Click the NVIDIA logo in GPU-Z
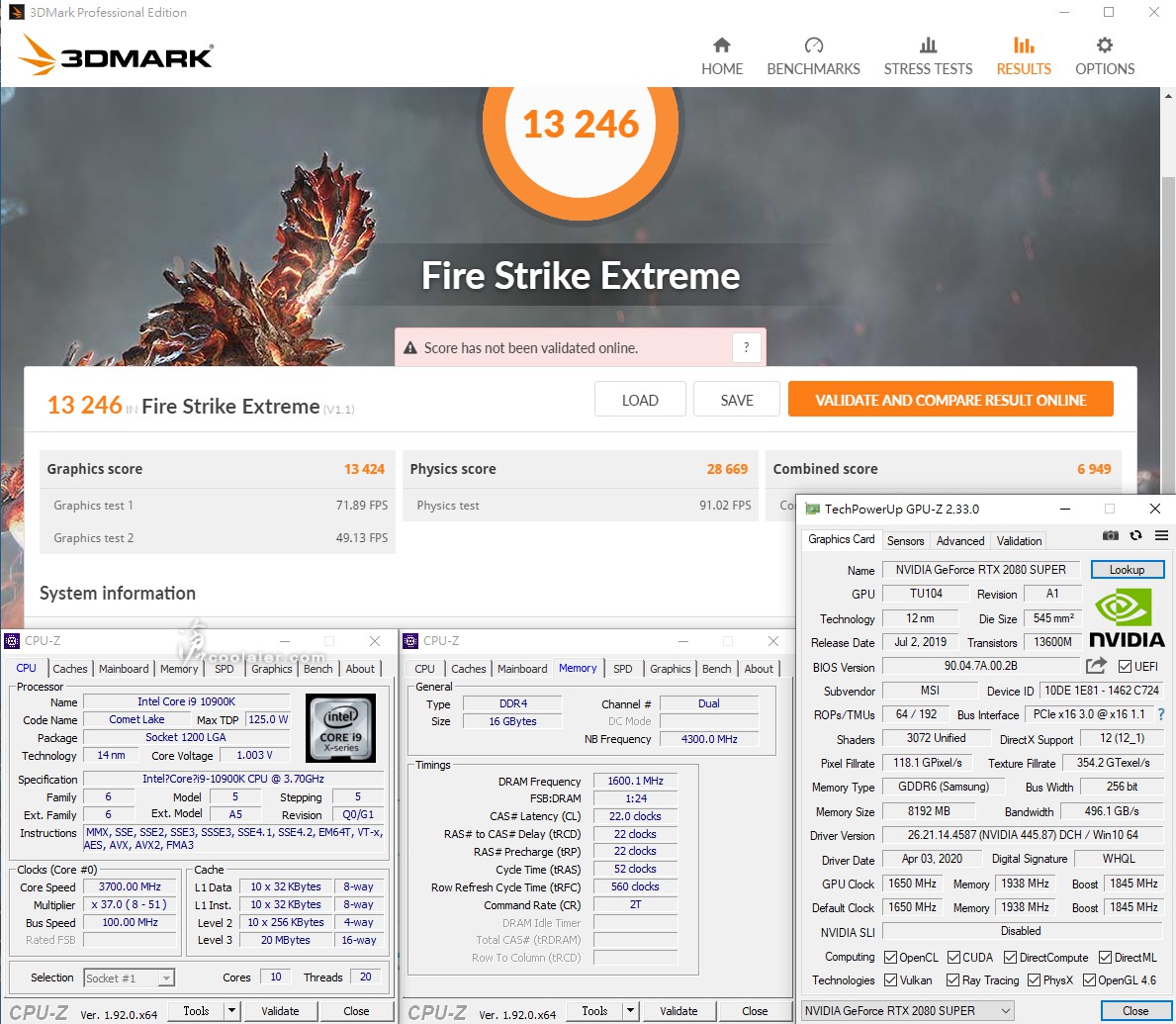This screenshot has width=1176, height=1024. point(1127,618)
